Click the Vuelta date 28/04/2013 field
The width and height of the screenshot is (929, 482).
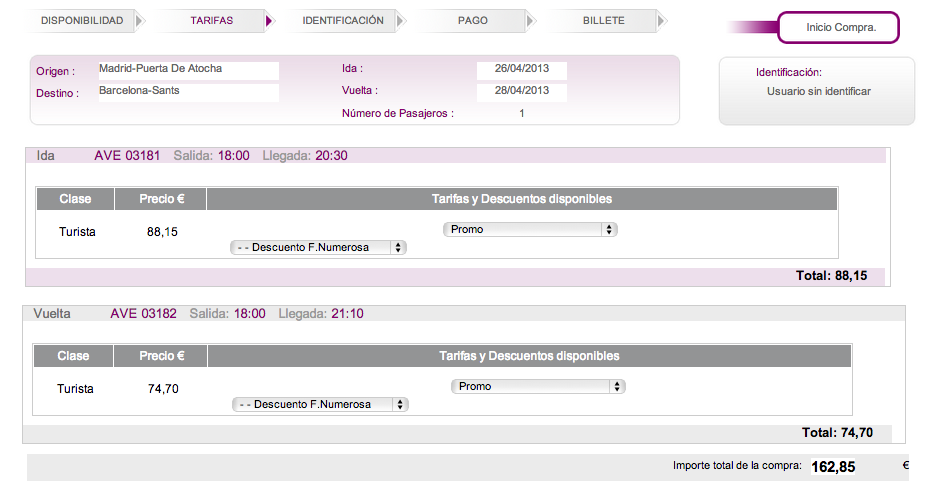pos(522,91)
